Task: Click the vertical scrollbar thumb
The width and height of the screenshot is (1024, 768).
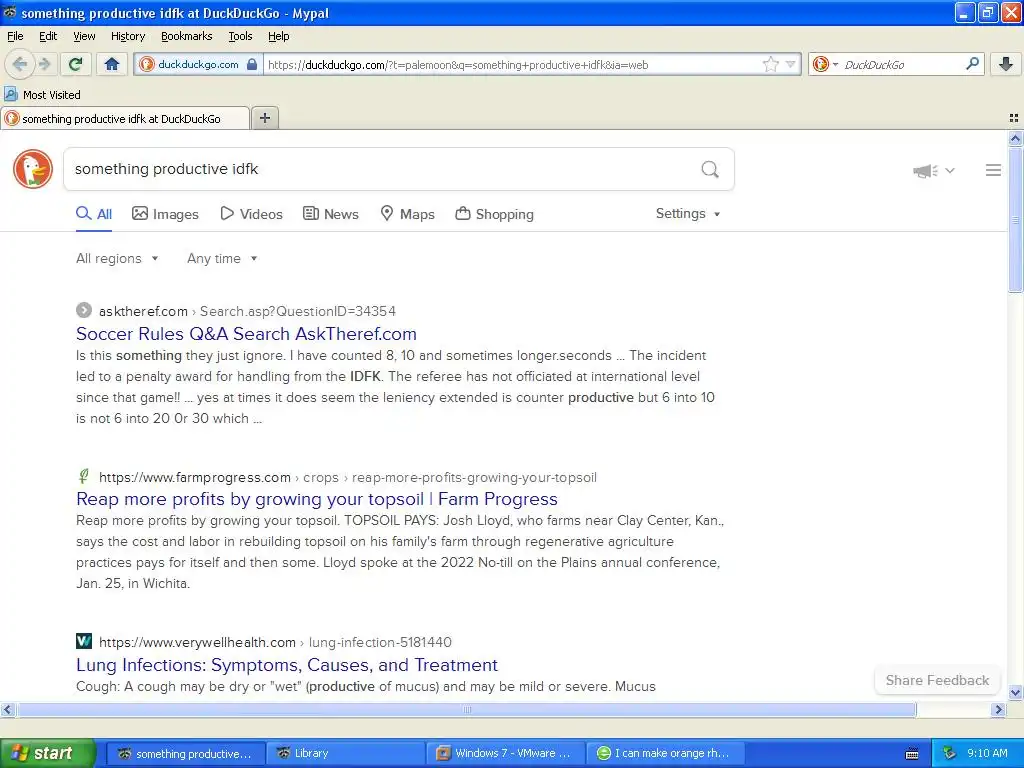Action: (x=1015, y=219)
